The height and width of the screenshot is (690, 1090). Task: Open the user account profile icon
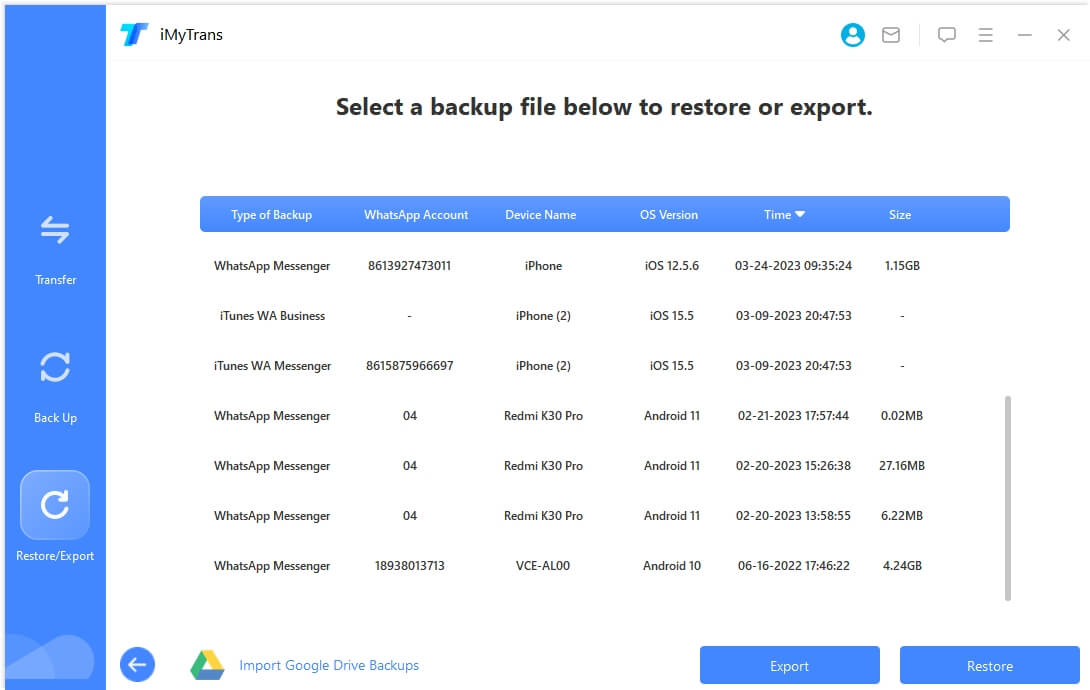[x=852, y=35]
